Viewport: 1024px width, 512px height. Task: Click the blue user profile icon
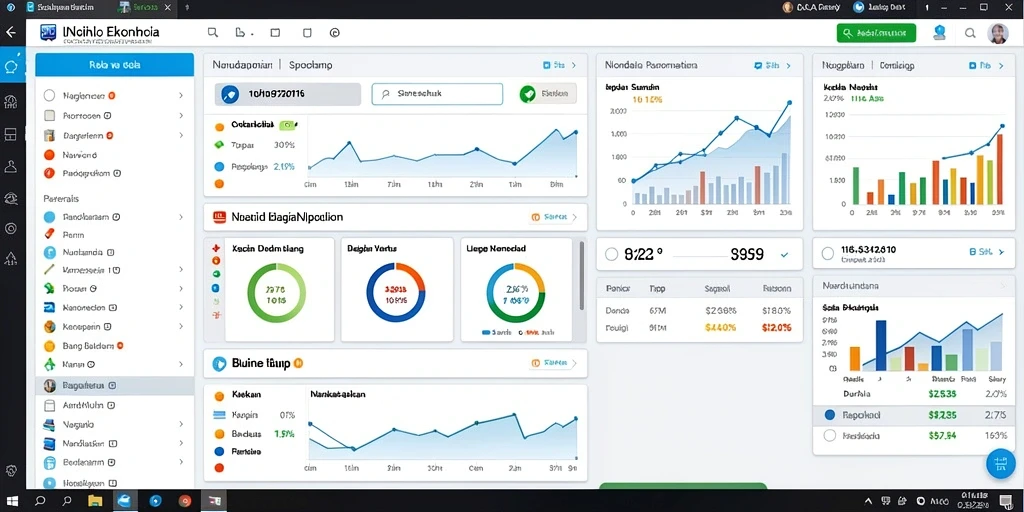click(940, 33)
